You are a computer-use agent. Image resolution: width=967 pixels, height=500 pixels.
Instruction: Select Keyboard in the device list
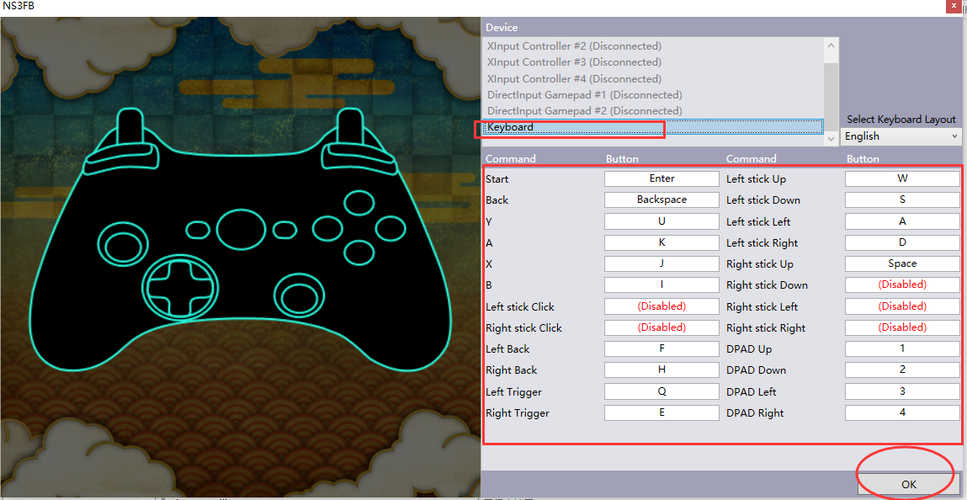pyautogui.click(x=654, y=127)
